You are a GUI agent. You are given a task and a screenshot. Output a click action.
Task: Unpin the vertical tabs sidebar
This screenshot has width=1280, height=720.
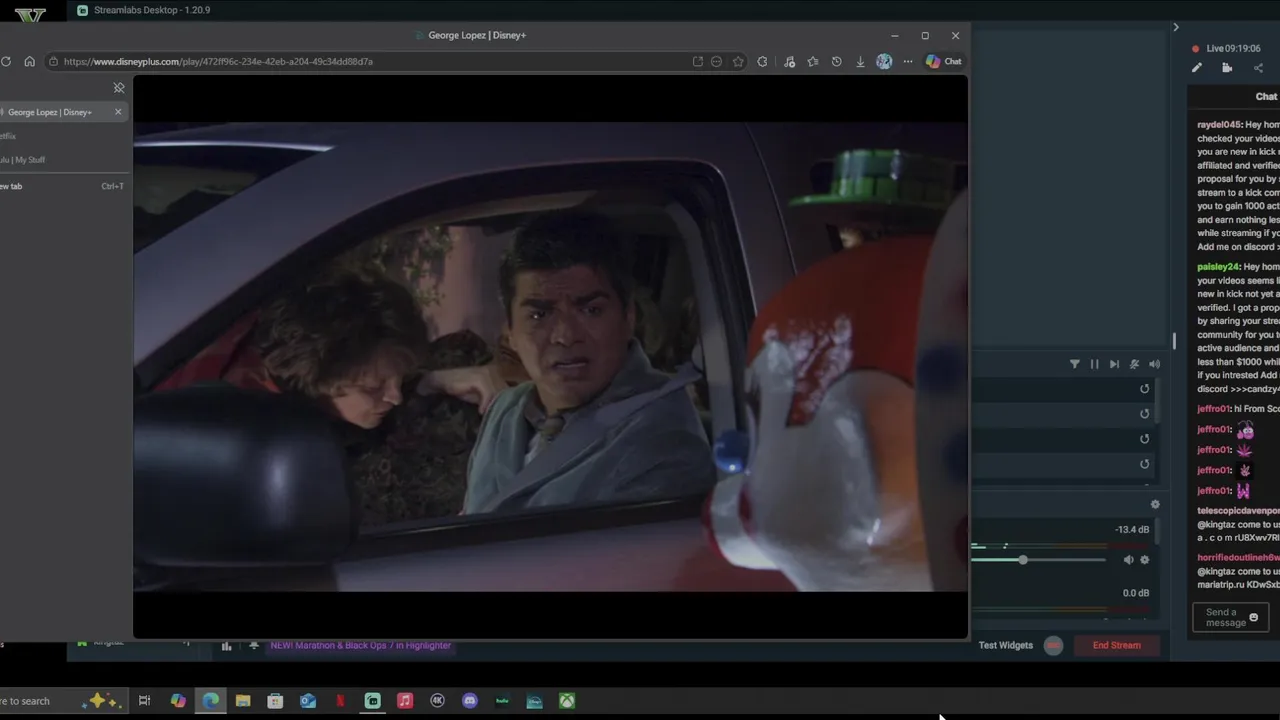pos(119,88)
